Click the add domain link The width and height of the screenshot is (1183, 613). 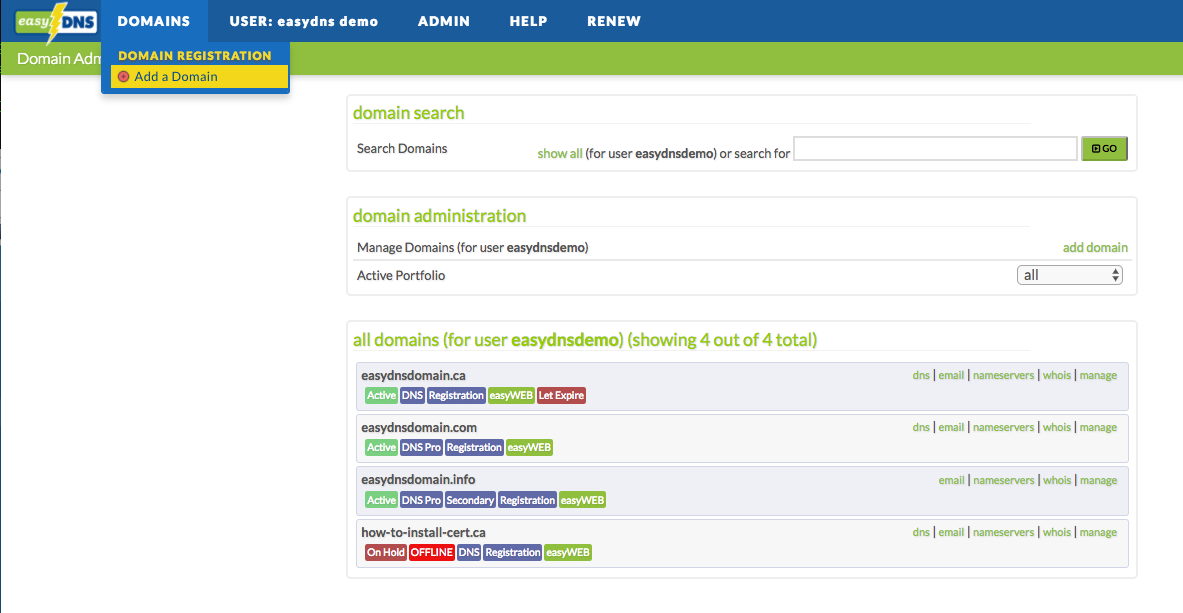(1095, 248)
